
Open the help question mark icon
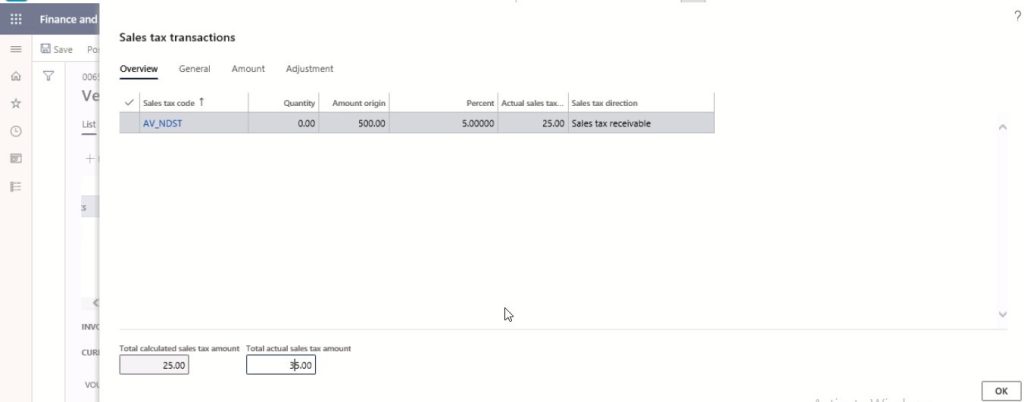click(1017, 18)
